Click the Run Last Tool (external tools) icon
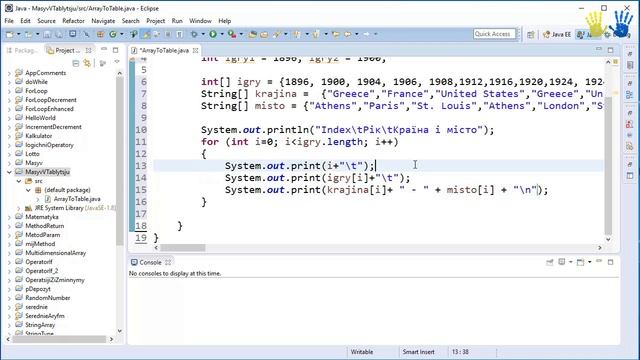 (x=232, y=34)
